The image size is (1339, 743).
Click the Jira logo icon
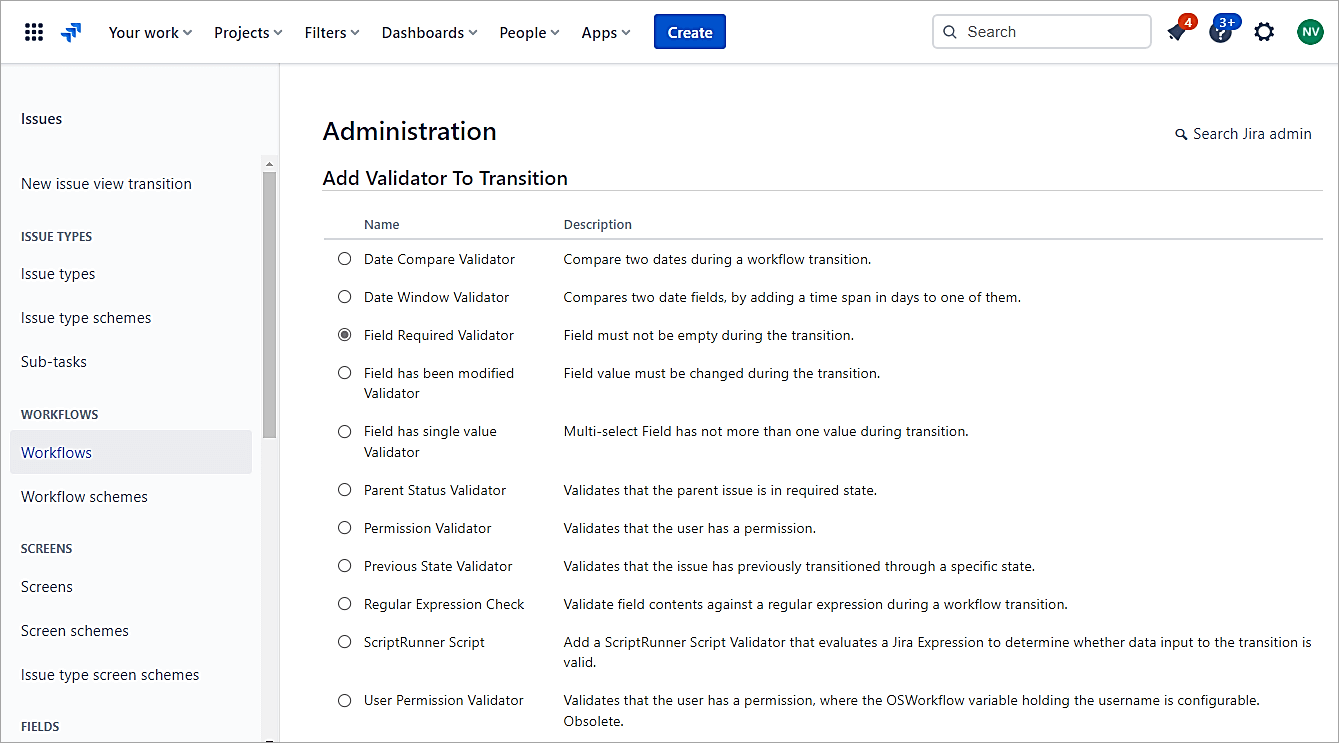point(71,32)
